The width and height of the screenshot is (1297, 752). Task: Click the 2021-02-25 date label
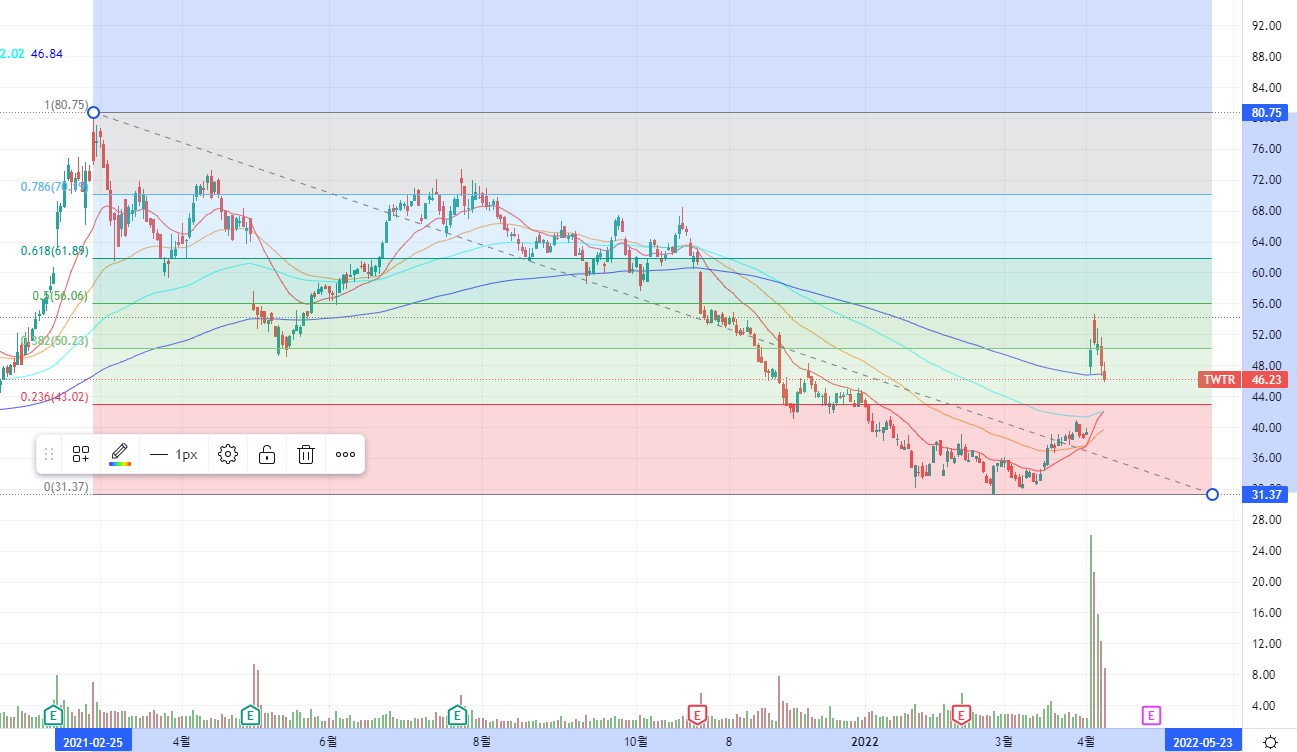[93, 742]
